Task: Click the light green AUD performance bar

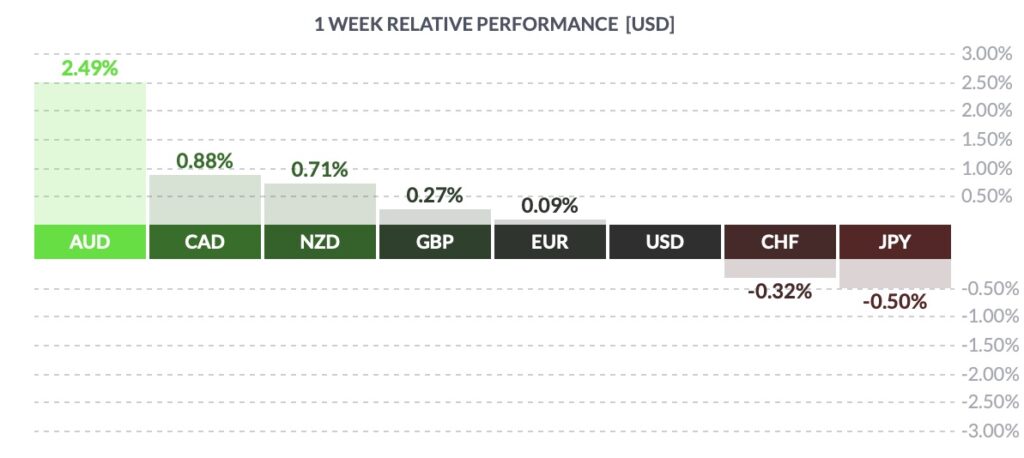Action: tap(90, 154)
